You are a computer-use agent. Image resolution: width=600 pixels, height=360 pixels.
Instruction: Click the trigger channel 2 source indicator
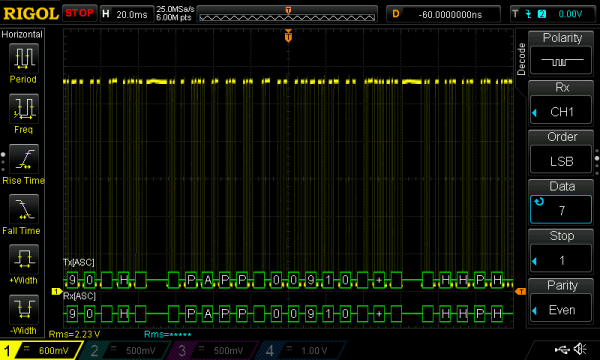pos(541,14)
